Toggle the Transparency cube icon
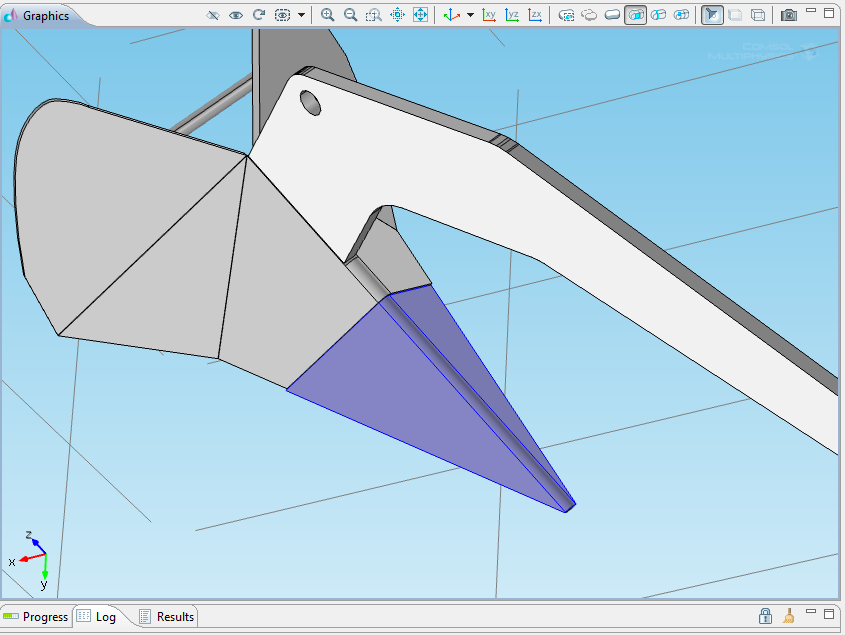The height and width of the screenshot is (635, 845). coord(735,15)
